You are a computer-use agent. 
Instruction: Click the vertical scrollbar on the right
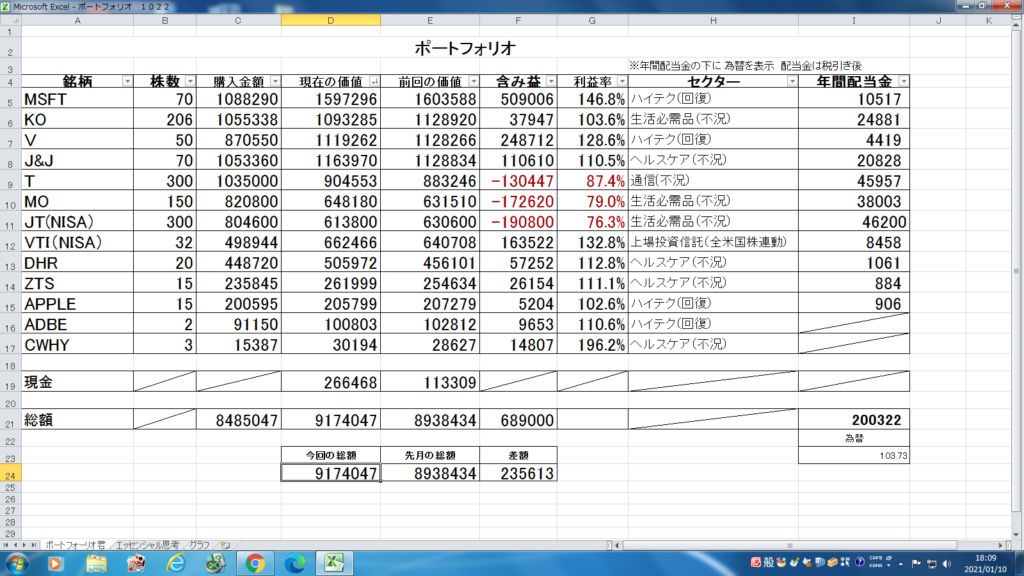1016,270
